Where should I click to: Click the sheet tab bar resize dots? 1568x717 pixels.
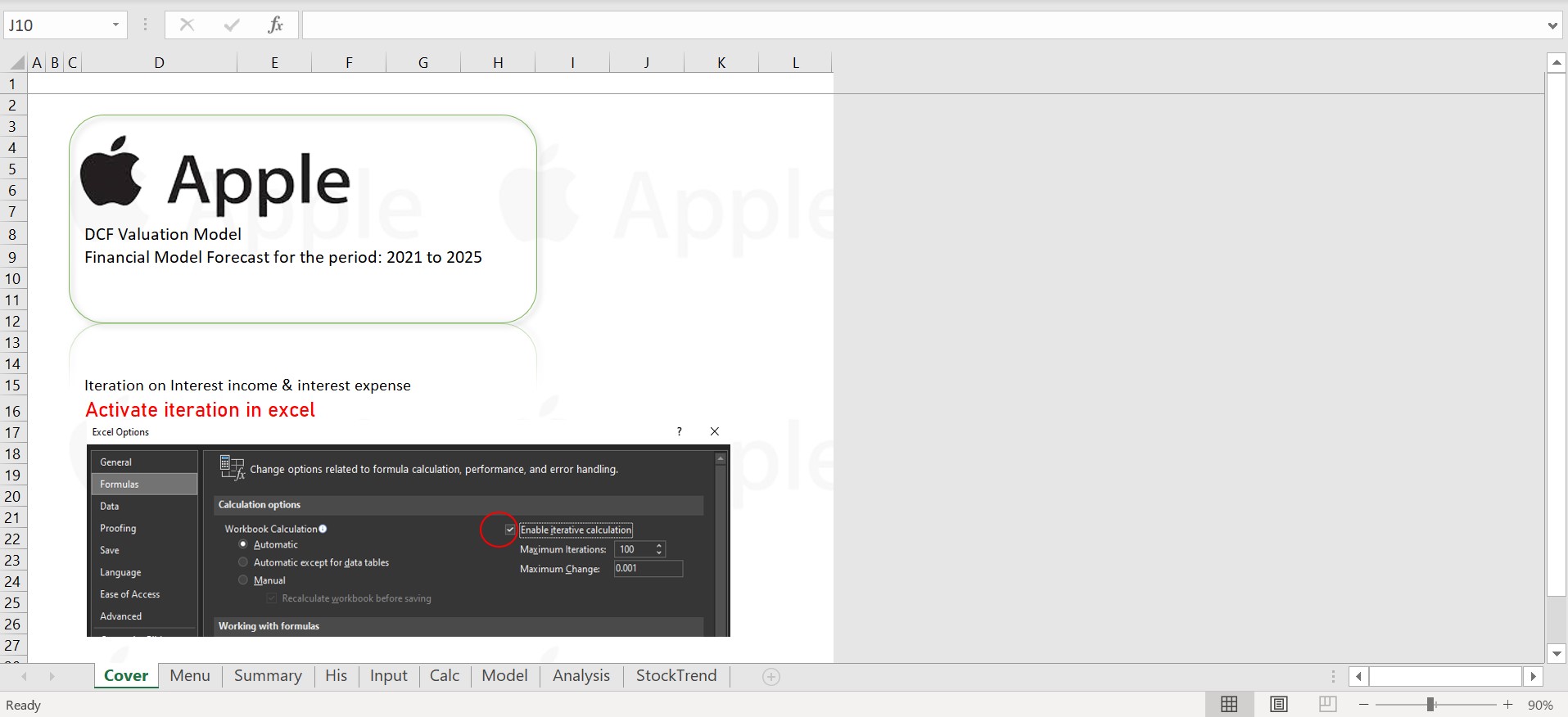1333,677
